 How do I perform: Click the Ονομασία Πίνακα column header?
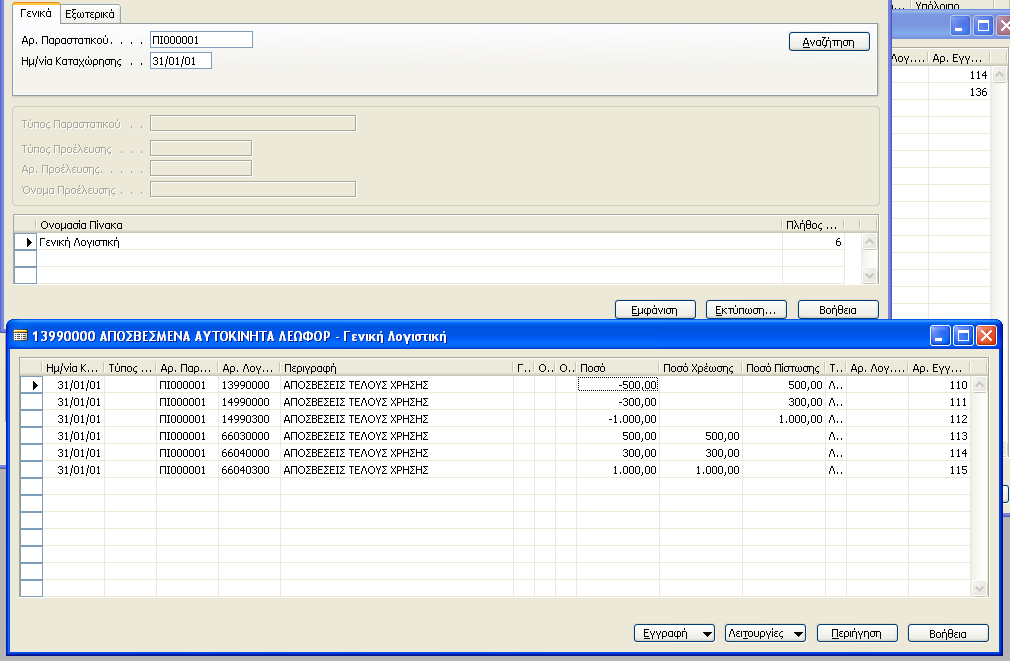pyautogui.click(x=409, y=225)
